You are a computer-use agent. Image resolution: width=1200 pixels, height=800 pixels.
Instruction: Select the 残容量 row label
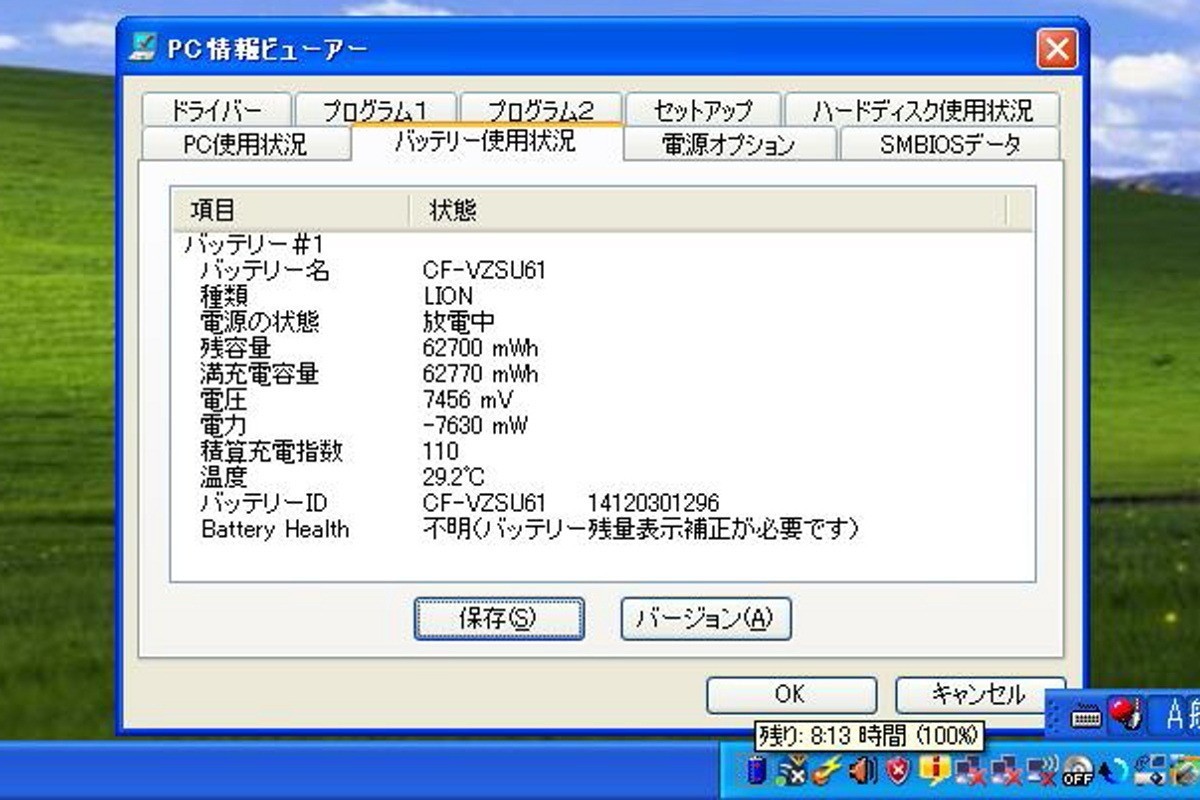coord(235,348)
